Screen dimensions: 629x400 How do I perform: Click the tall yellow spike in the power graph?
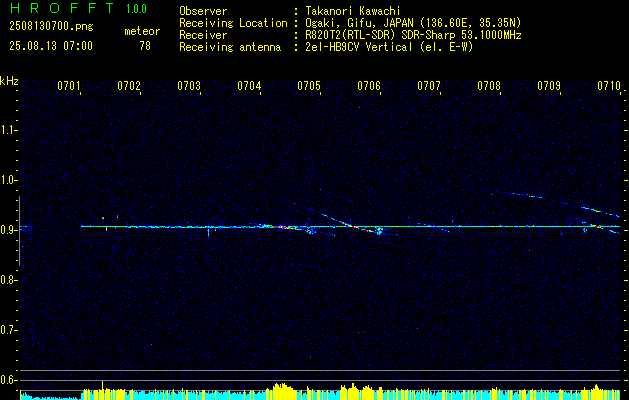(x=103, y=390)
